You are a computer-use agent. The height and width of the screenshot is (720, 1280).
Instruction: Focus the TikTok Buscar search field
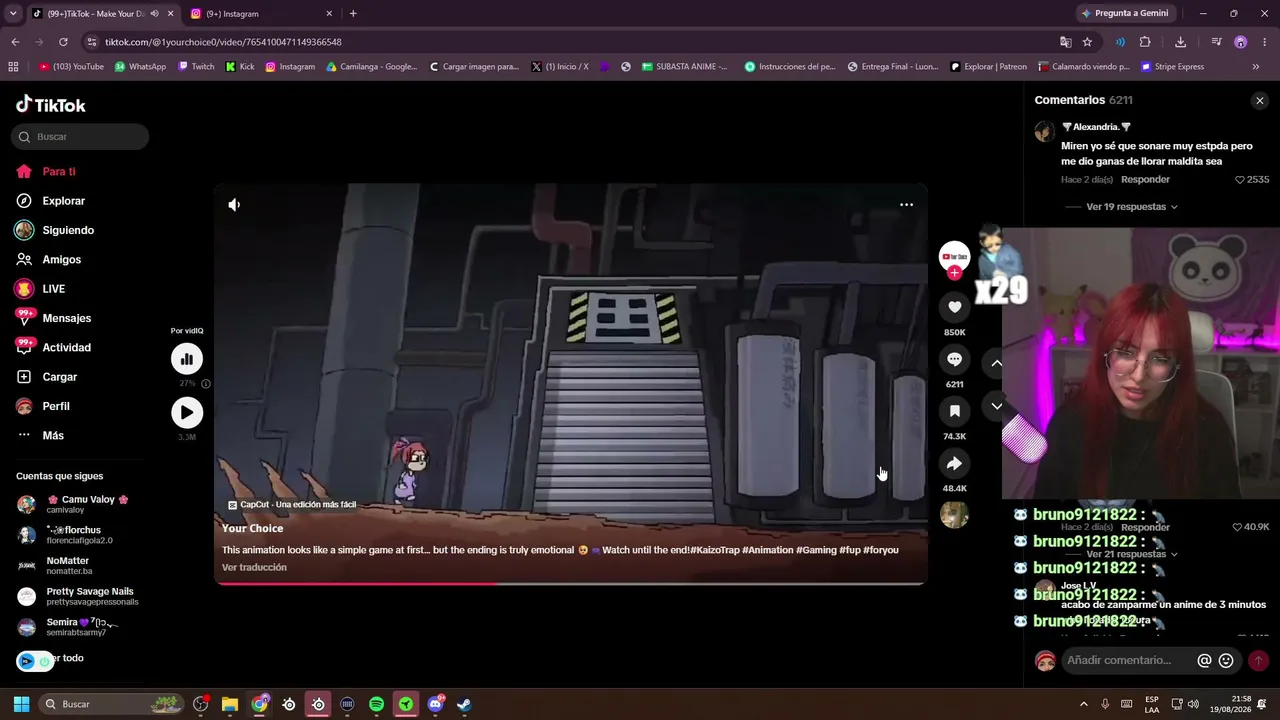point(80,137)
